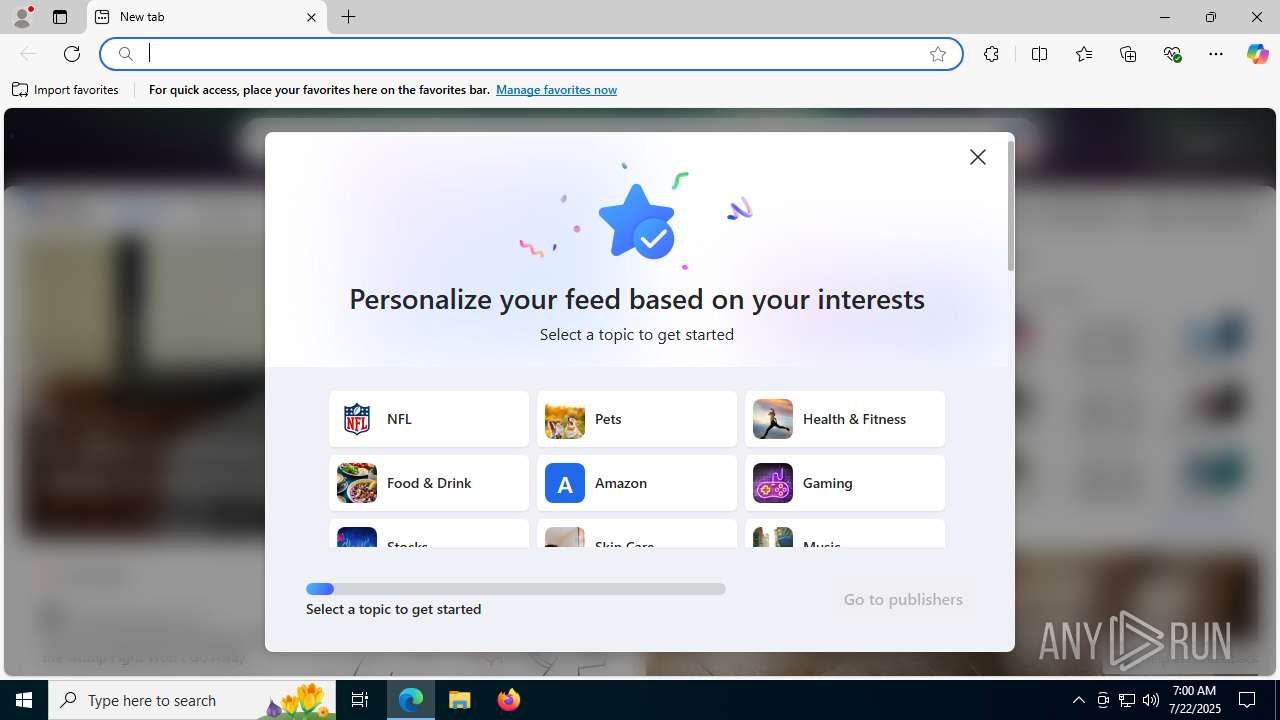1280x720 pixels.
Task: Open the Favorites list icon
Action: coord(1084,54)
